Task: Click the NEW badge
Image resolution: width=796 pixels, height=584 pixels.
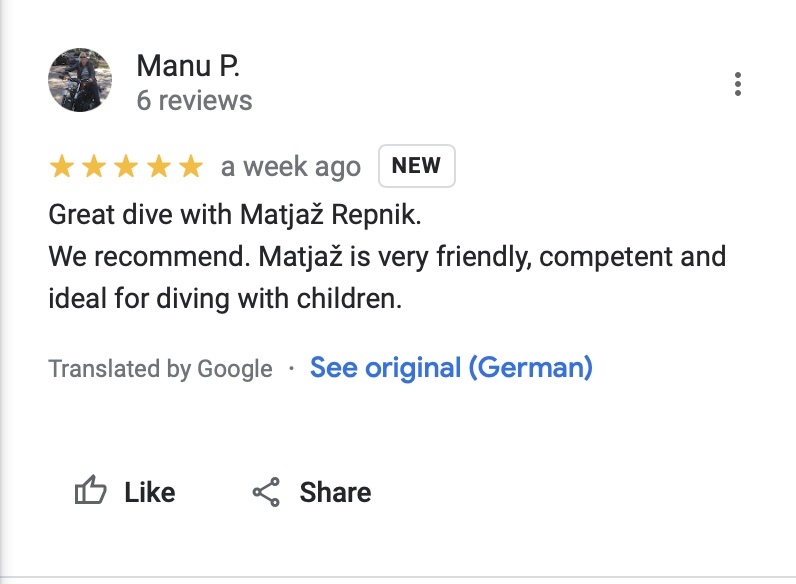Action: click(416, 166)
